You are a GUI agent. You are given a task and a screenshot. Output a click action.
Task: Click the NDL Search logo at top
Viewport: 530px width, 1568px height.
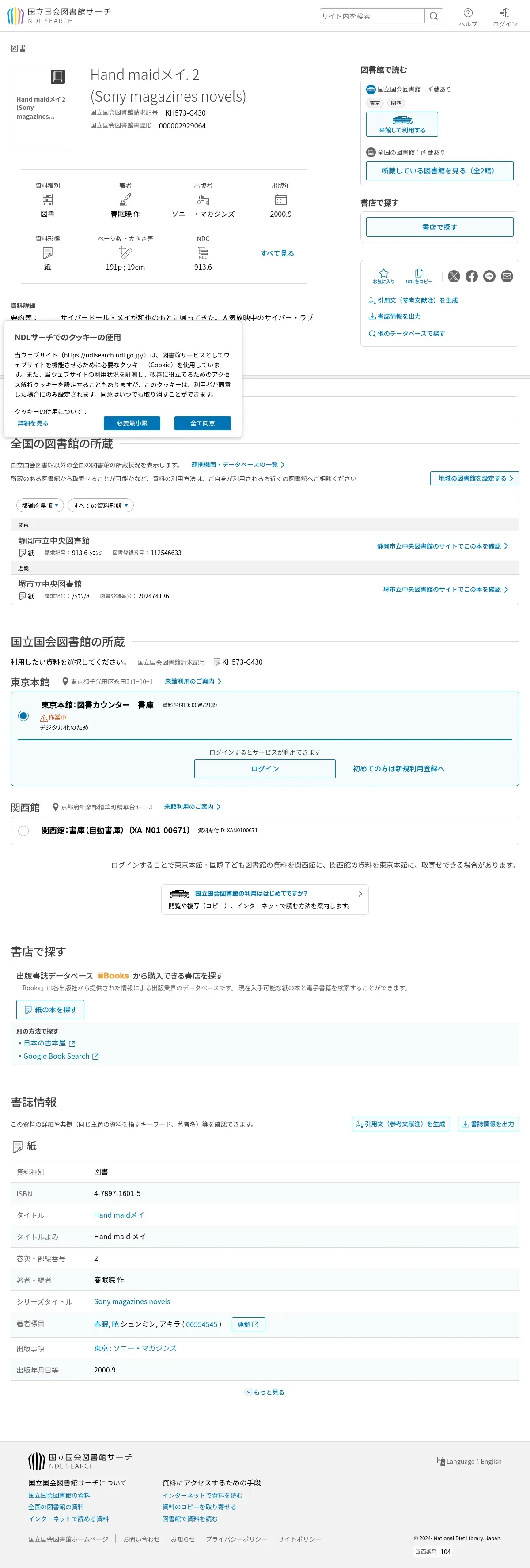[x=58, y=16]
